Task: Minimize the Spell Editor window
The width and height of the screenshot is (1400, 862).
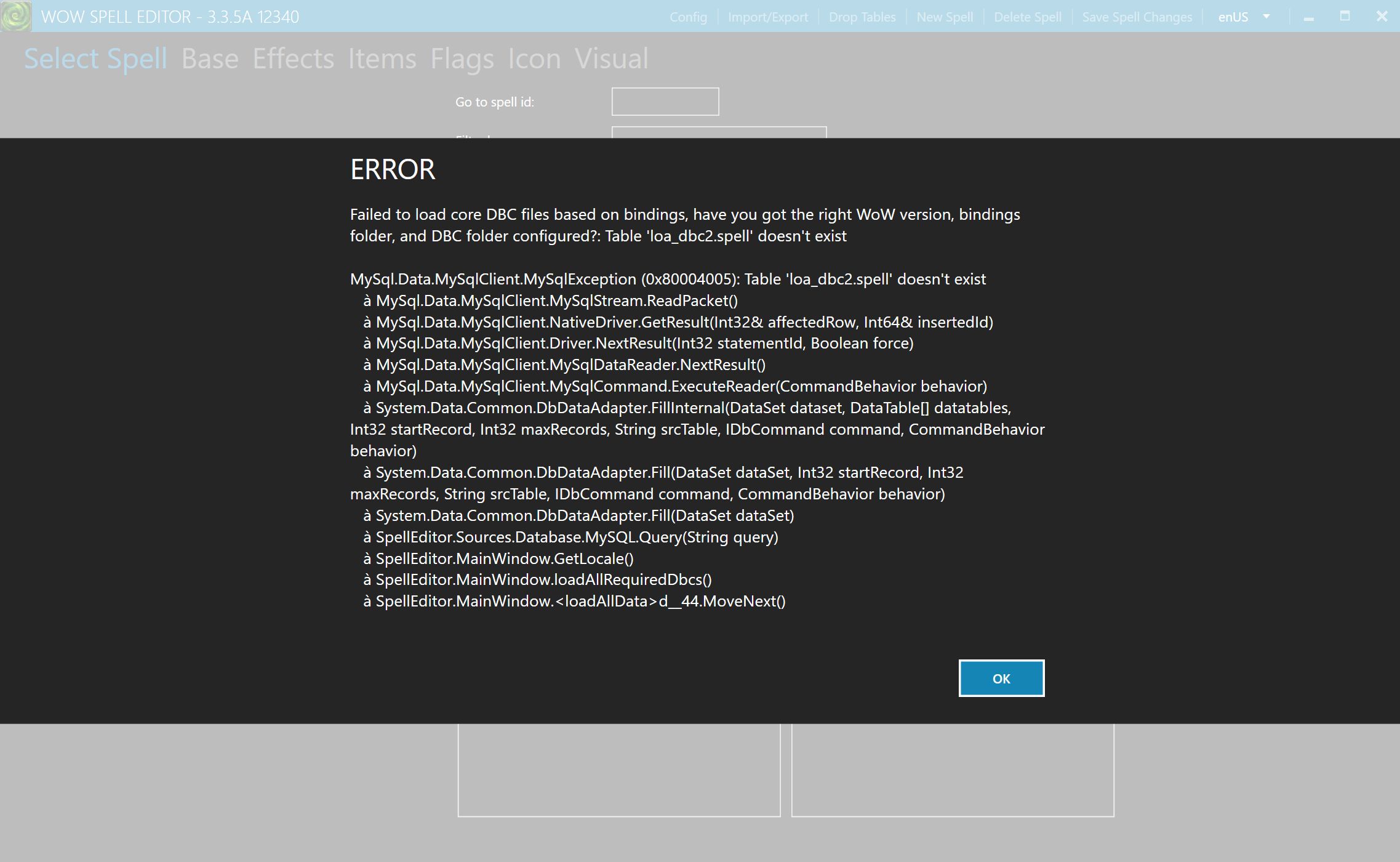Action: coord(1307,17)
